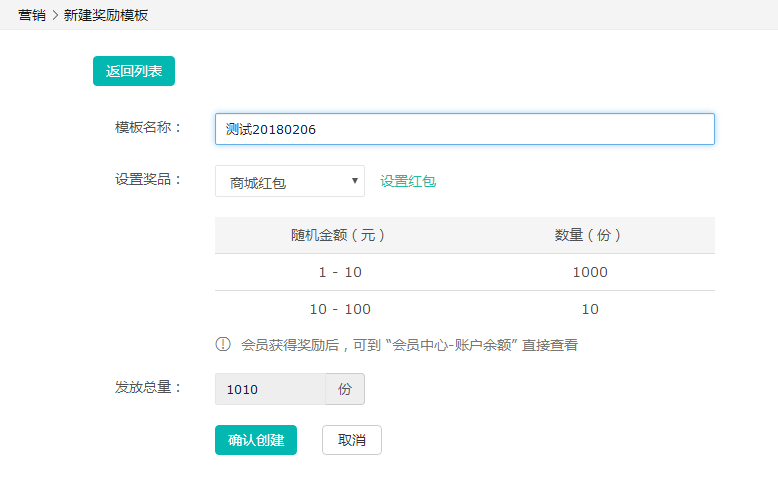Click the 数量（份） column header
Image resolution: width=778 pixels, height=492 pixels.
pyautogui.click(x=589, y=235)
